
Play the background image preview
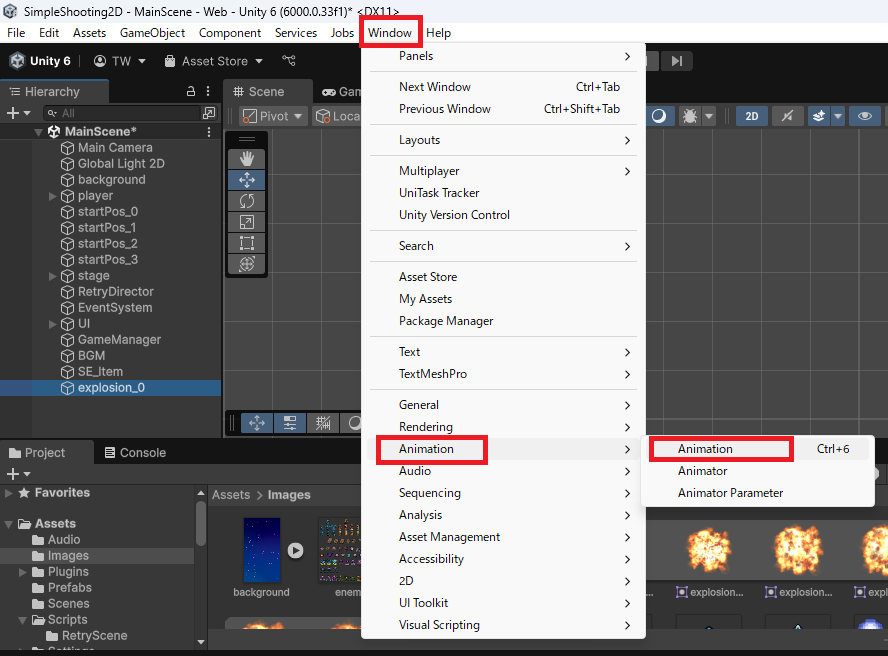[295, 550]
